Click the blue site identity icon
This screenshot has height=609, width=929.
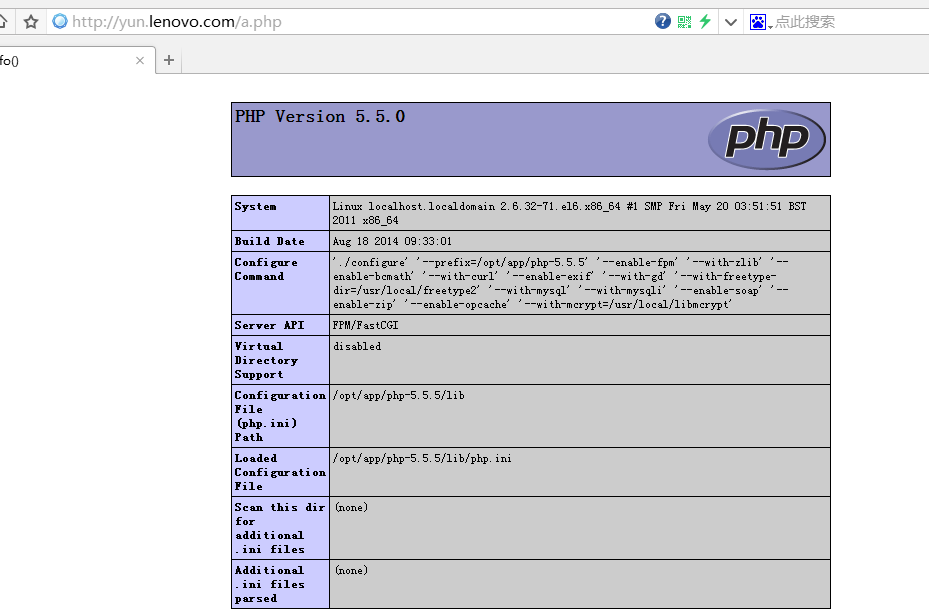tap(60, 21)
